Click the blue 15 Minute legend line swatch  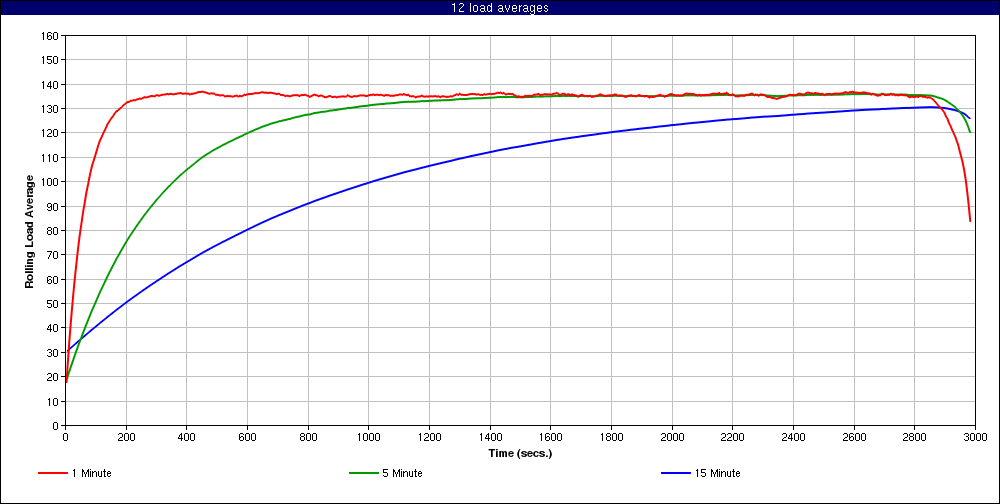674,473
